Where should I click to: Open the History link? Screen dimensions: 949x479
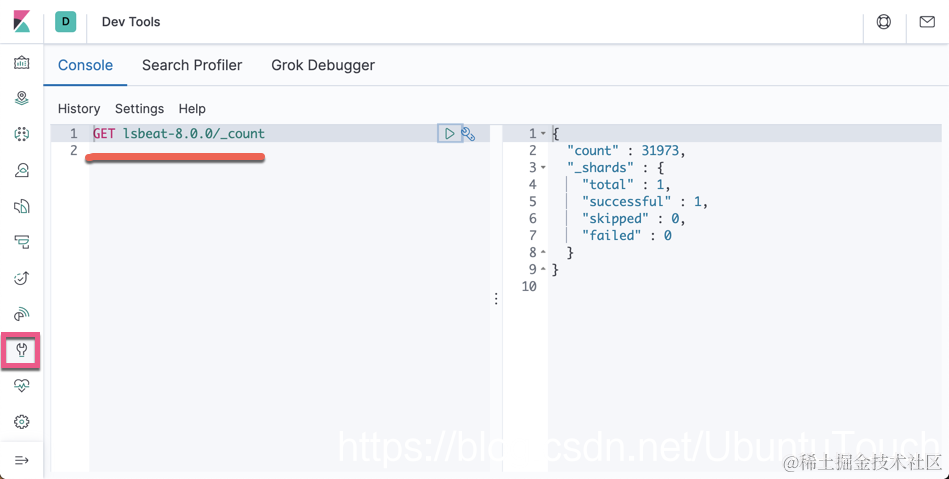tap(79, 109)
